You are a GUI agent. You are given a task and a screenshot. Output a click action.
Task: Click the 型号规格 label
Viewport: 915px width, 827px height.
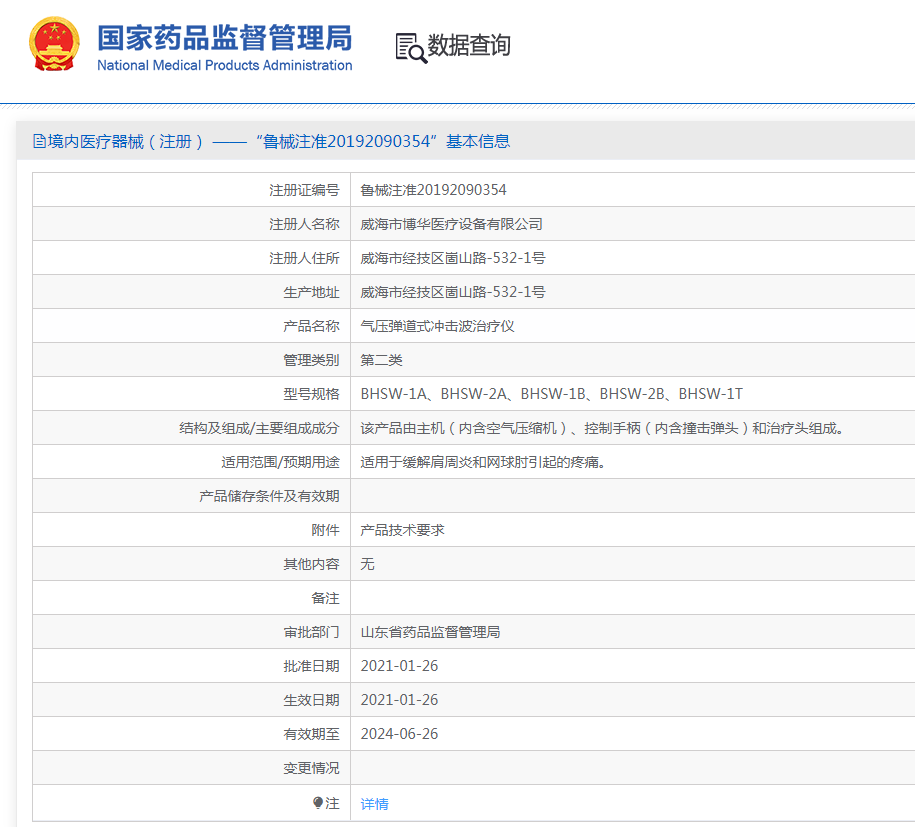(x=311, y=394)
